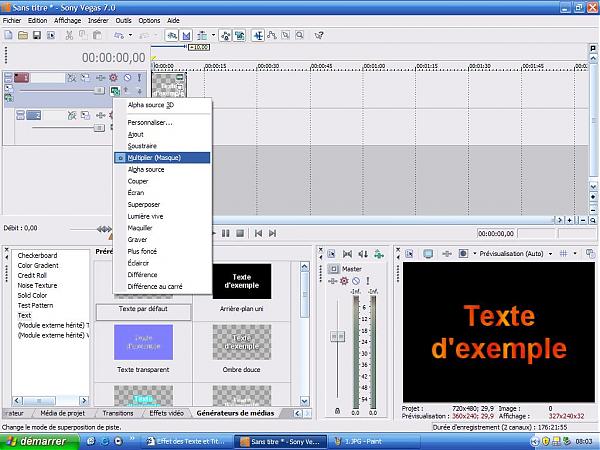Click the Save project toolbar icon
The image size is (600, 450).
pos(37,35)
